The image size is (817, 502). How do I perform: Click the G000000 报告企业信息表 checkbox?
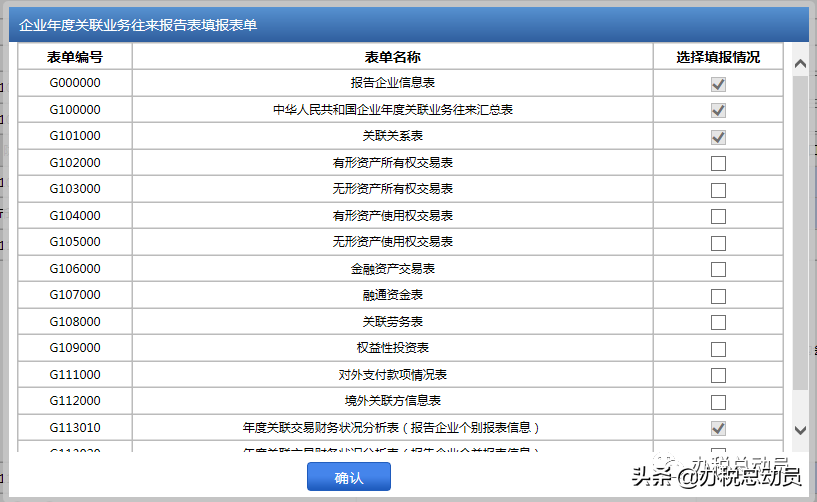coord(718,84)
